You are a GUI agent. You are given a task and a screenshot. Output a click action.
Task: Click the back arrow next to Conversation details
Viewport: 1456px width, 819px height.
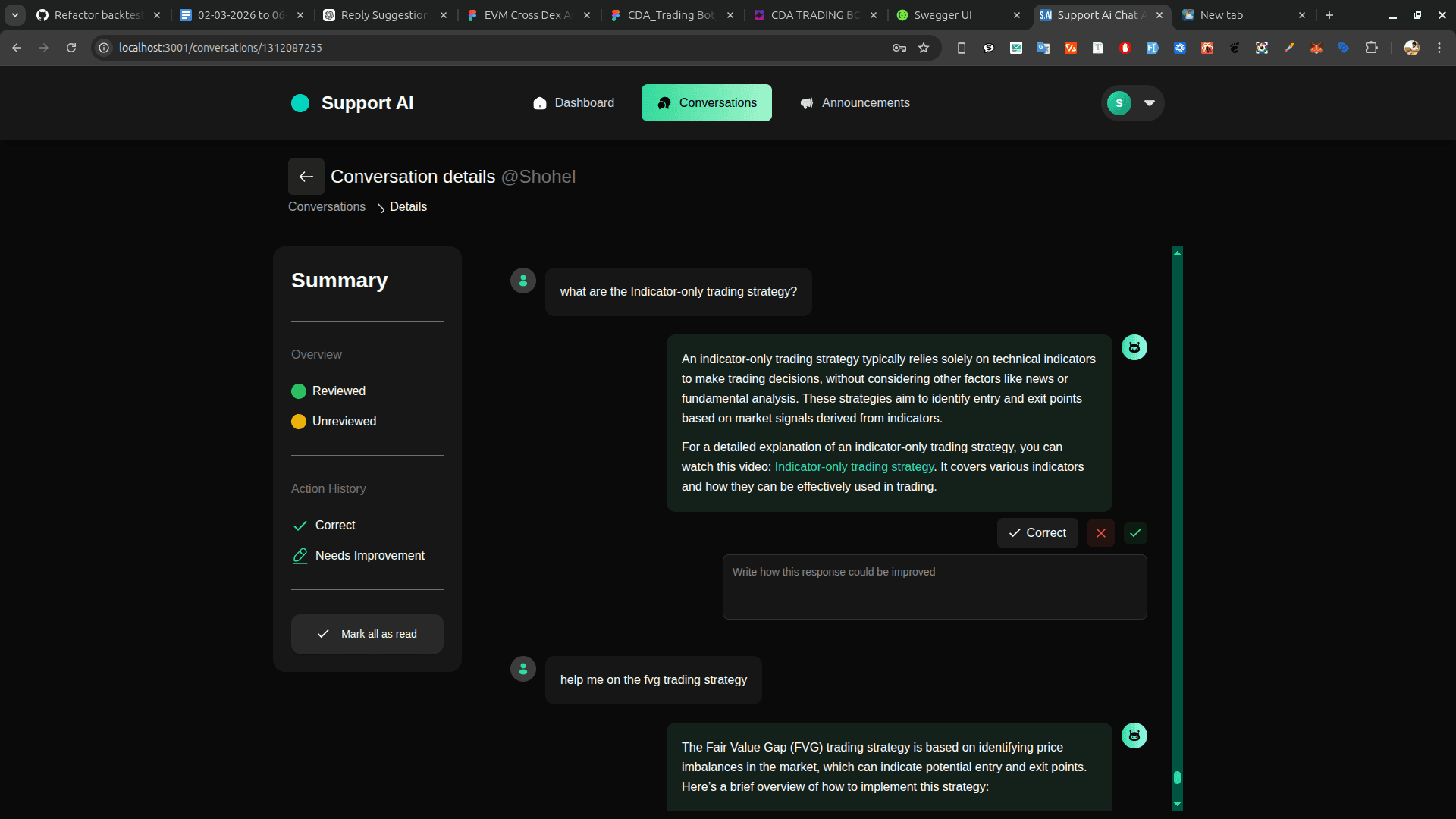tap(306, 177)
